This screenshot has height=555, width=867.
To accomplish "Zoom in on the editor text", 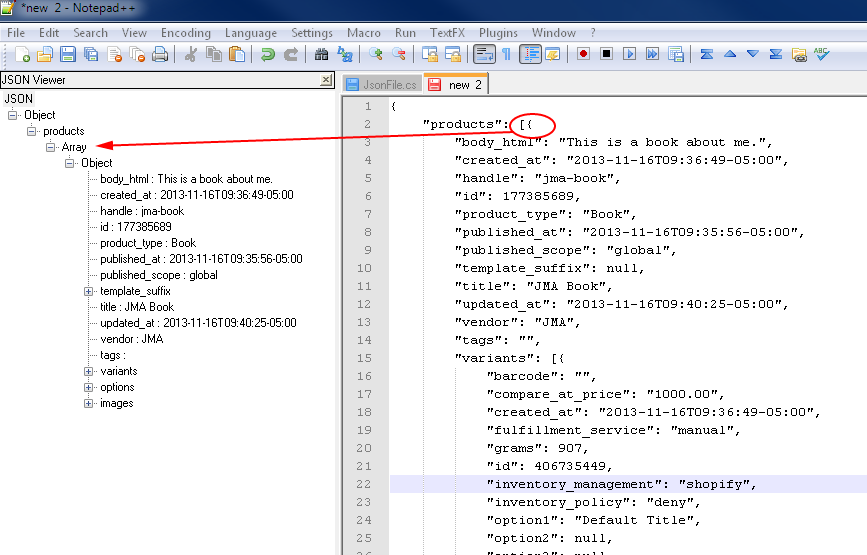I will point(376,54).
